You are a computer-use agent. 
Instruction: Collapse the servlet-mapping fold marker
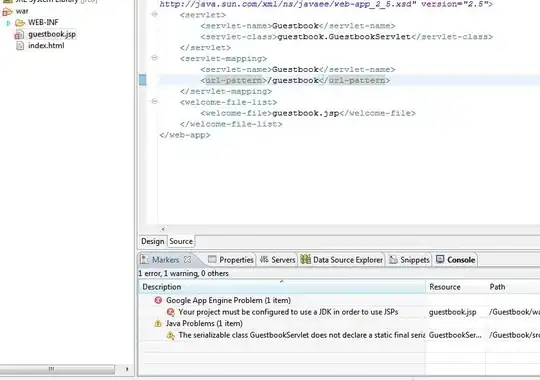[x=155, y=58]
